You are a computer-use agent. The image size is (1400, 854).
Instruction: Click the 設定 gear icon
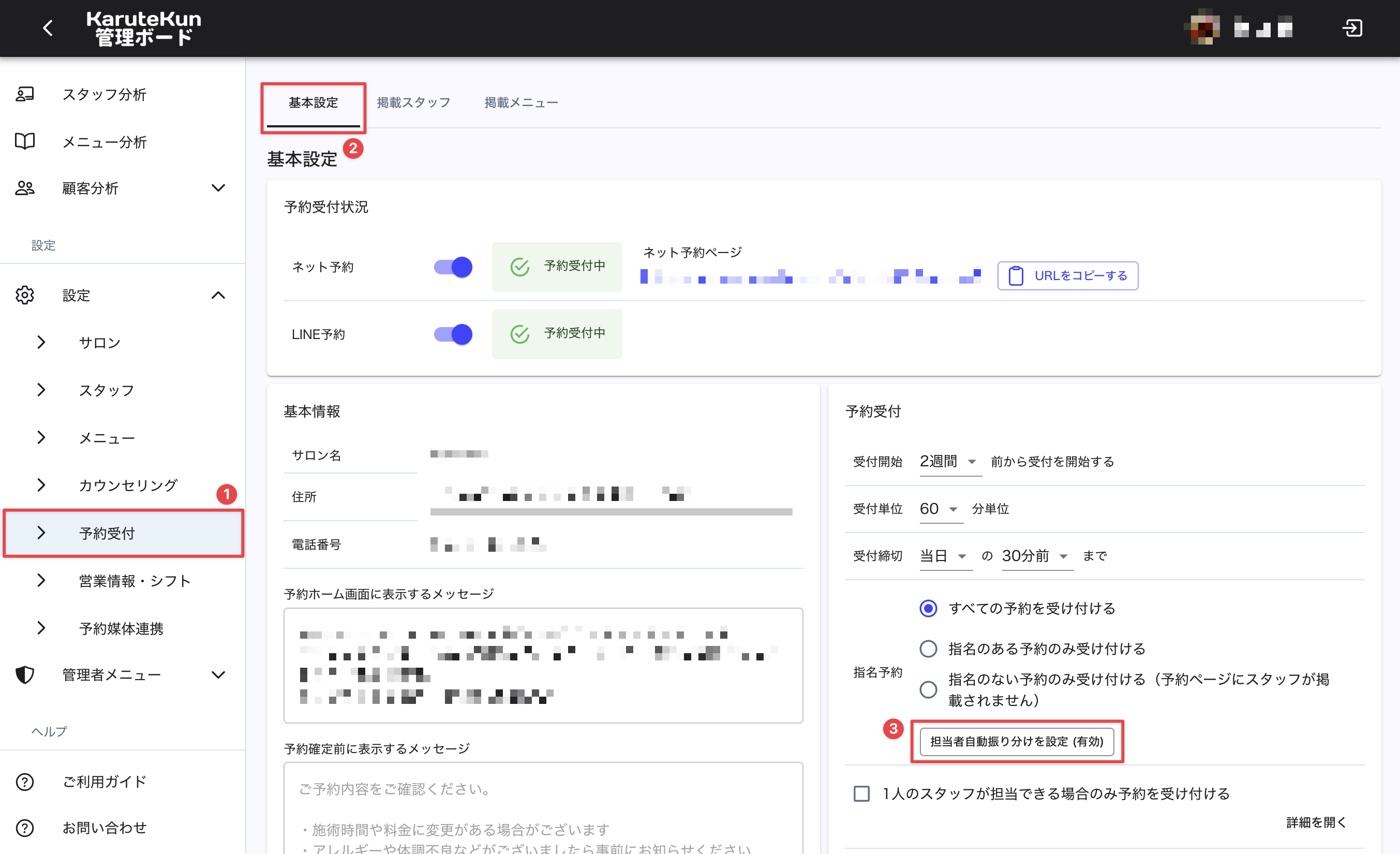click(24, 295)
